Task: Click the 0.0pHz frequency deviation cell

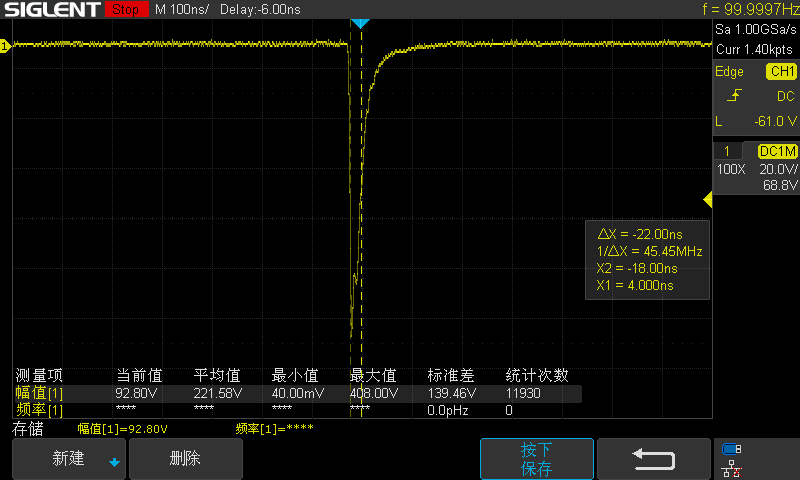Action: (447, 411)
